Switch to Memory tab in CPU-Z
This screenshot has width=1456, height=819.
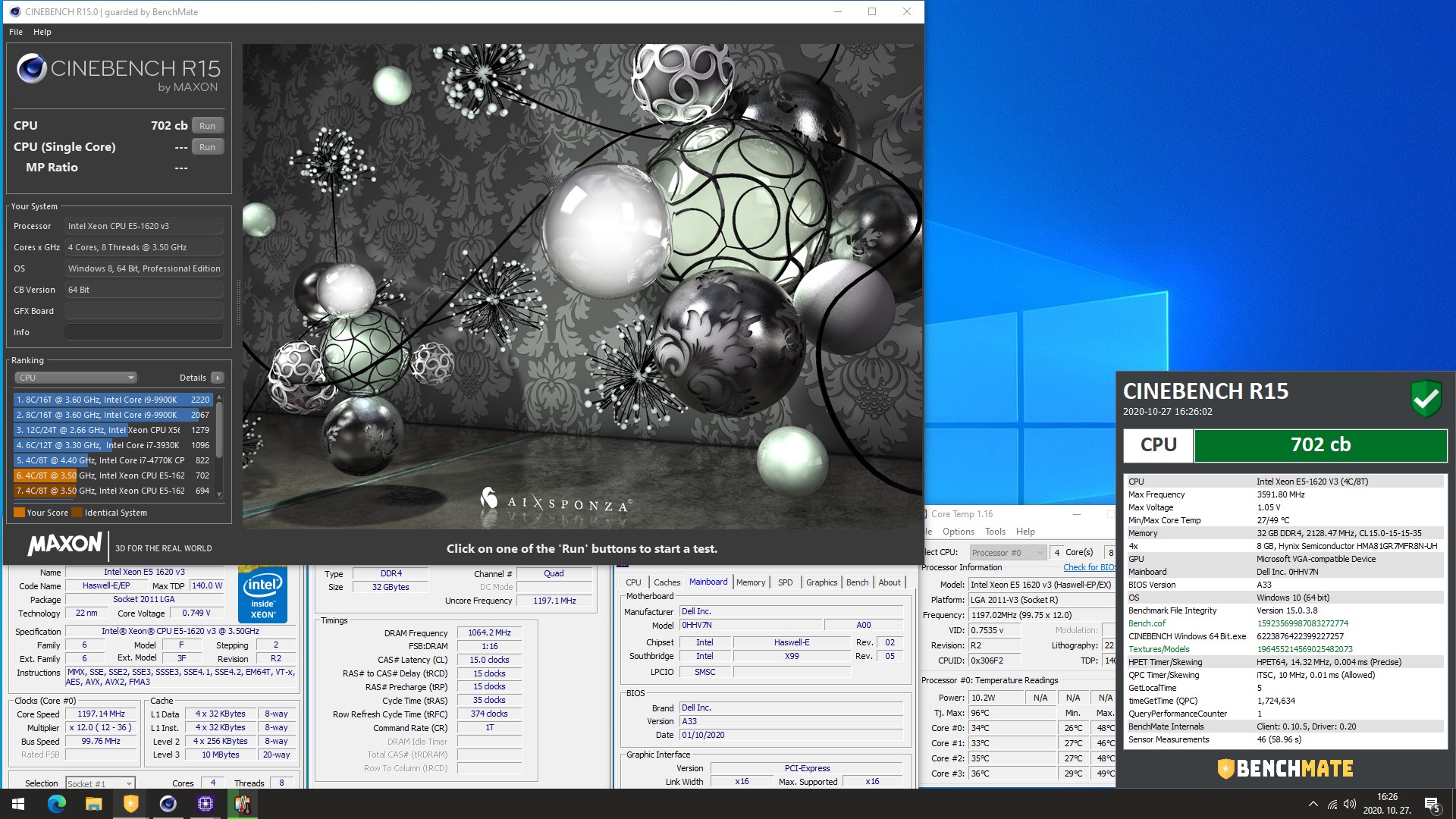[751, 582]
